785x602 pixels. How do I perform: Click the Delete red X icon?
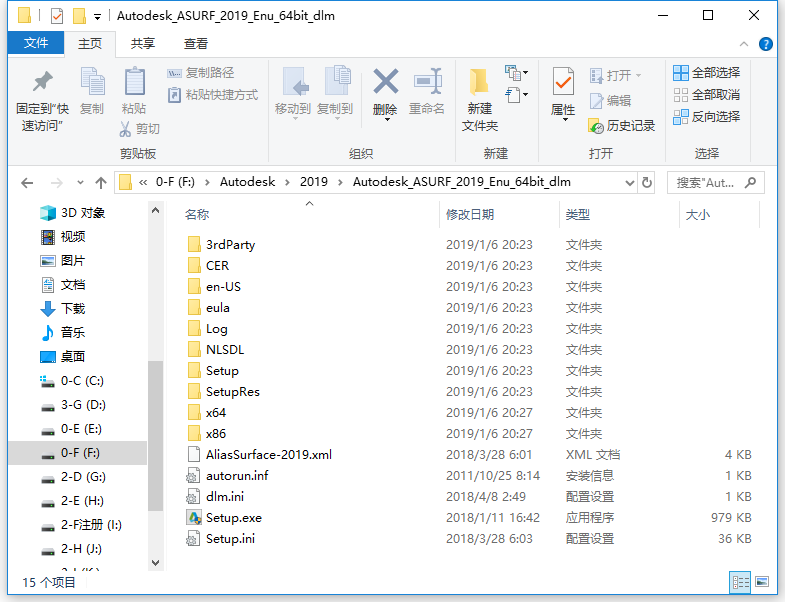pos(385,82)
